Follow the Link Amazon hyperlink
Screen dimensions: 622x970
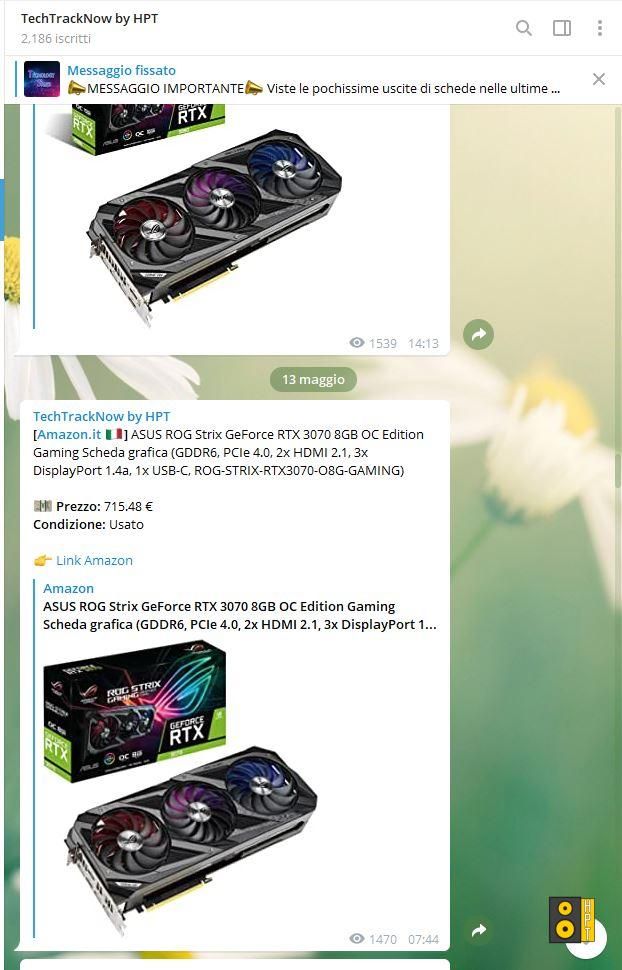click(x=94, y=560)
